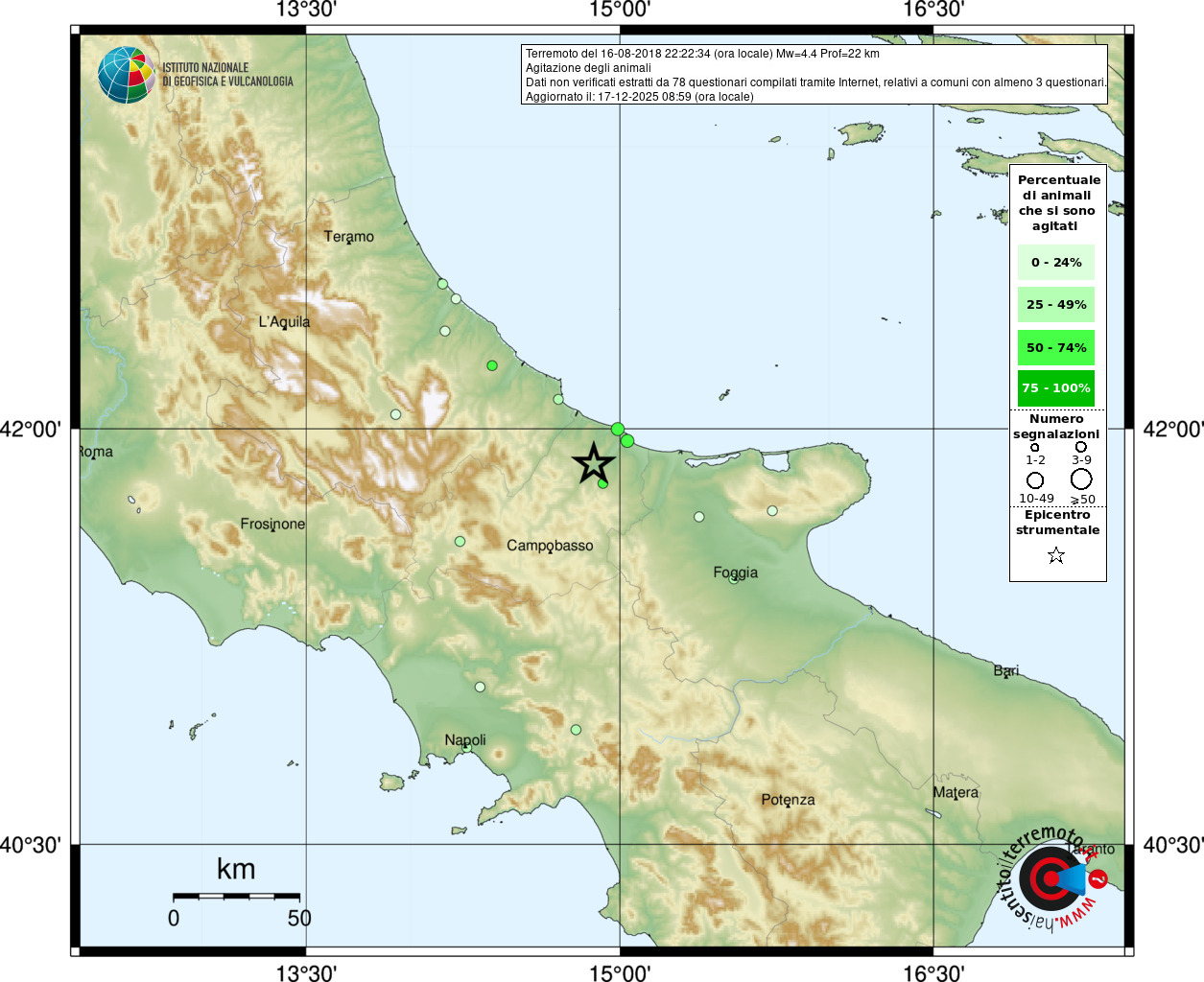Click the 75 - 100% legend swatch
1204x982 pixels.
pyautogui.click(x=1056, y=387)
